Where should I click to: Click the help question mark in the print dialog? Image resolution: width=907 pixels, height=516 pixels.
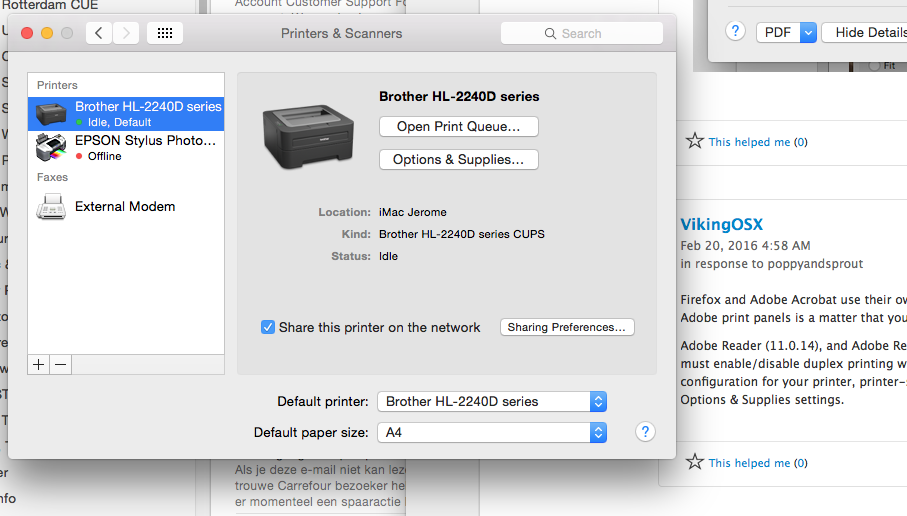click(x=735, y=31)
